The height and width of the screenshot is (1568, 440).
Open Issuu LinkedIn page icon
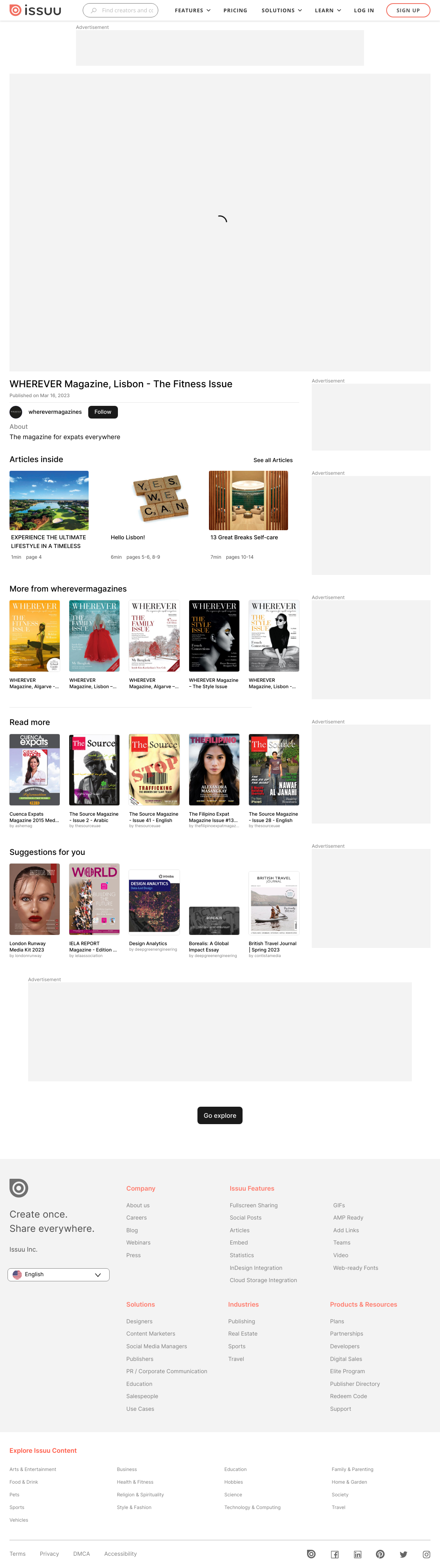click(357, 1554)
